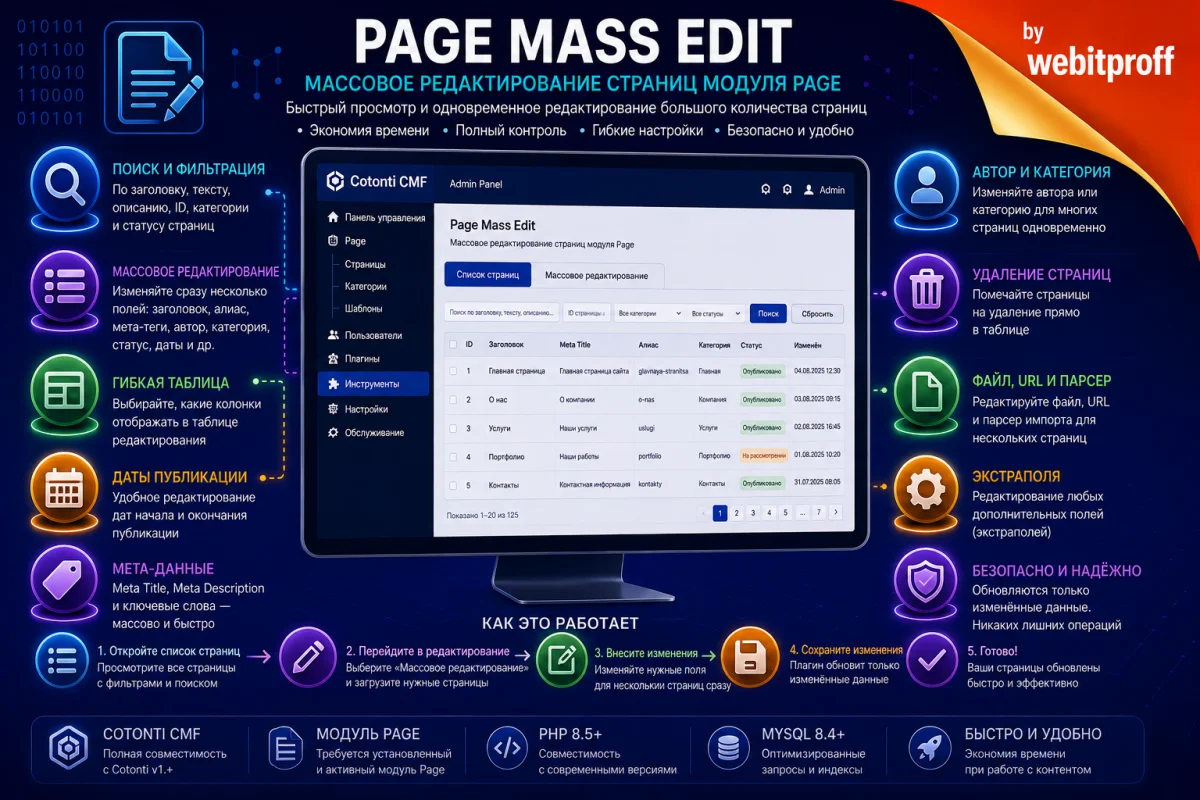
Task: Click the Обслуживание cog icon
Action: tap(333, 432)
